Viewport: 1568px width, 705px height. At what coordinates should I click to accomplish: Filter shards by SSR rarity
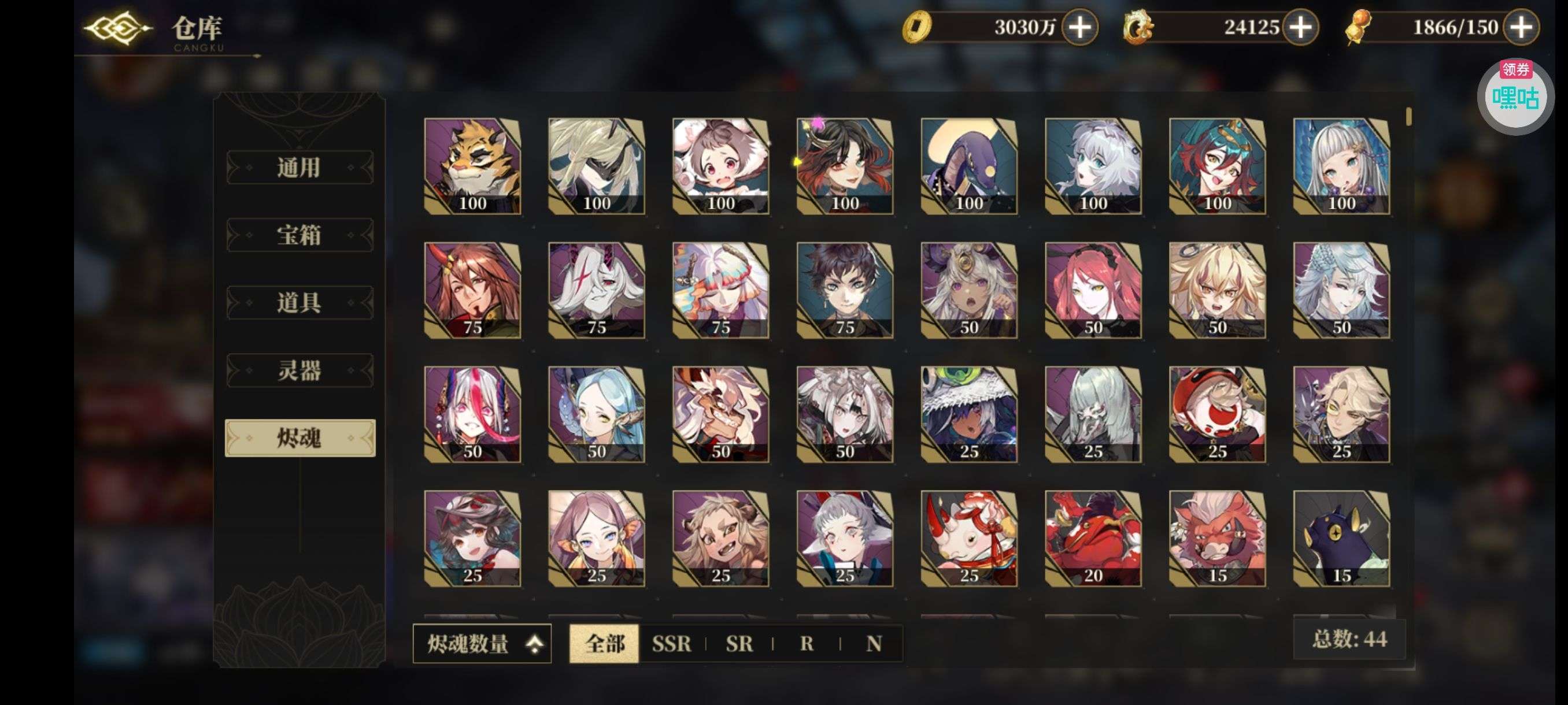[671, 644]
